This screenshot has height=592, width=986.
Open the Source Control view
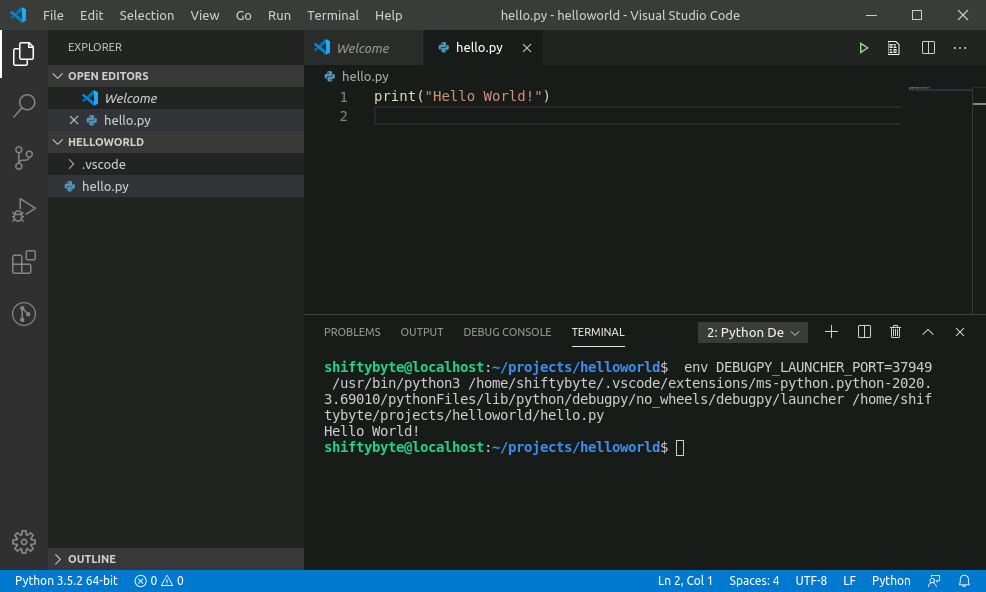click(23, 158)
